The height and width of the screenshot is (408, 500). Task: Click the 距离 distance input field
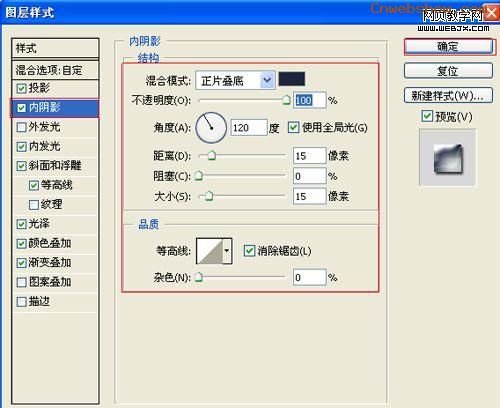point(309,156)
